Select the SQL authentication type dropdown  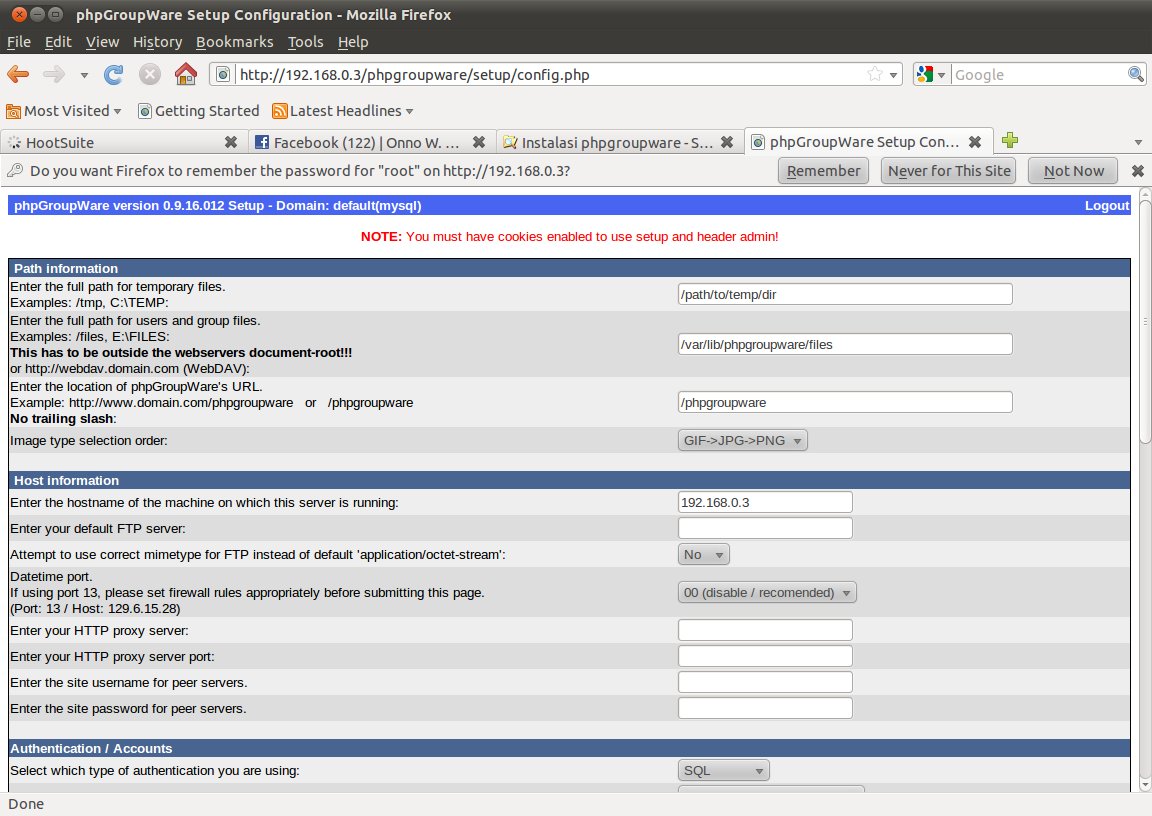[x=724, y=771]
